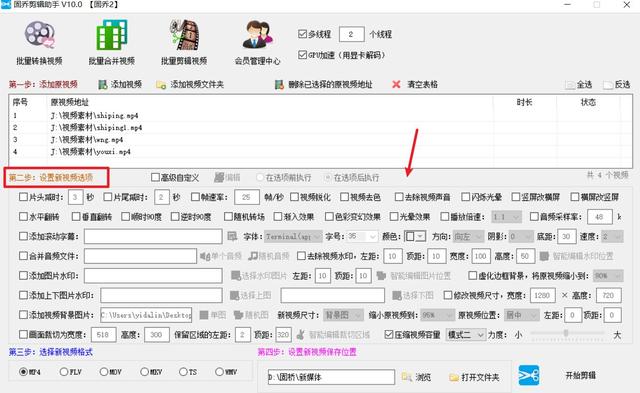Click save path field D:\固桥\新媒体
Screen dimensions: 640x393
[331, 377]
